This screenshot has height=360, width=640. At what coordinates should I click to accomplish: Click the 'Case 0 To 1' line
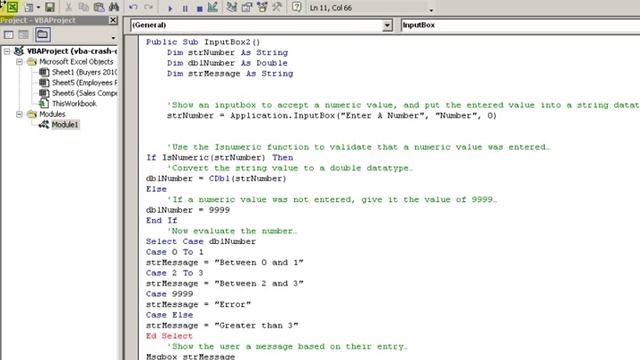[x=175, y=252]
